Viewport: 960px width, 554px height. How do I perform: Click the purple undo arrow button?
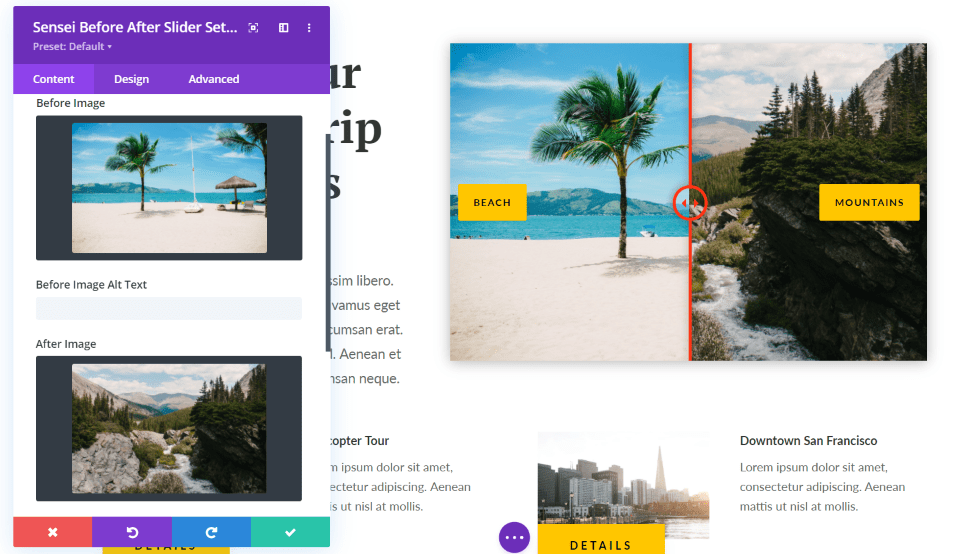tap(132, 532)
